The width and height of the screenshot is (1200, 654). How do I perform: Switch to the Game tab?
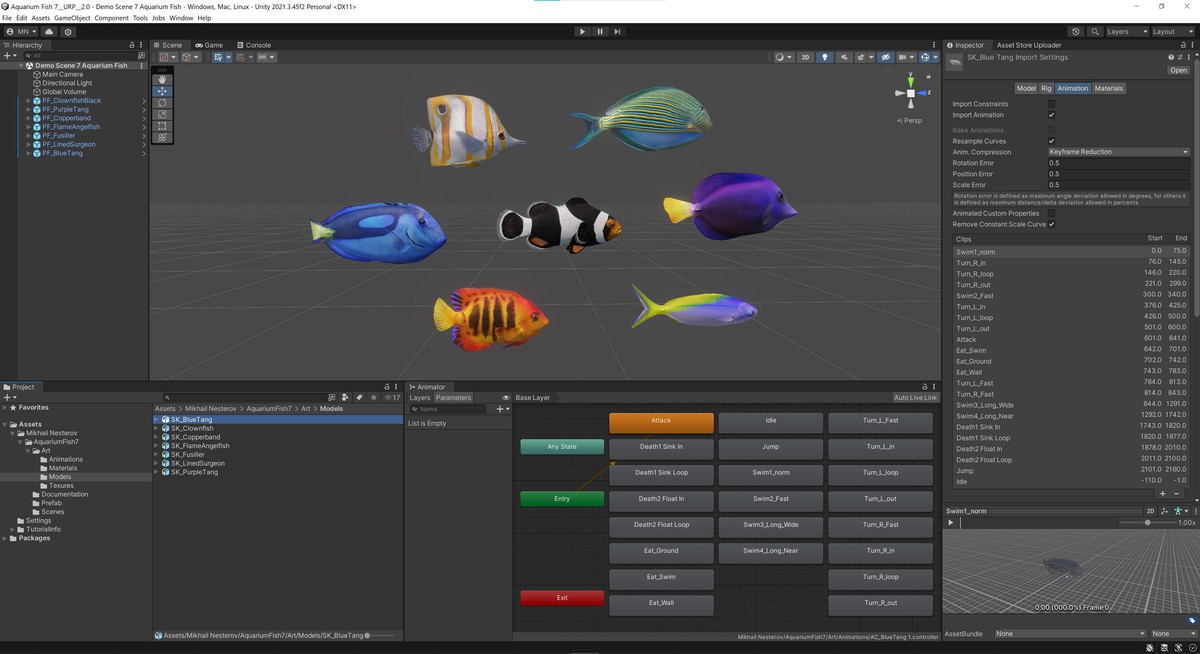pyautogui.click(x=209, y=45)
